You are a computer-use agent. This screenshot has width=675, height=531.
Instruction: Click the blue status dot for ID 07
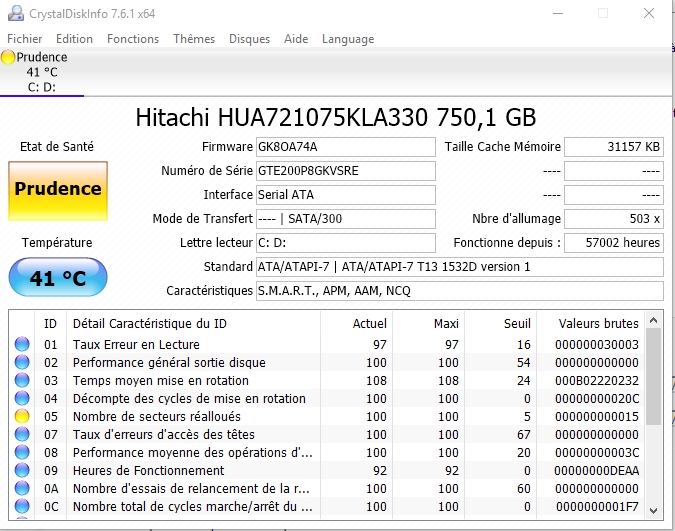[x=22, y=435]
